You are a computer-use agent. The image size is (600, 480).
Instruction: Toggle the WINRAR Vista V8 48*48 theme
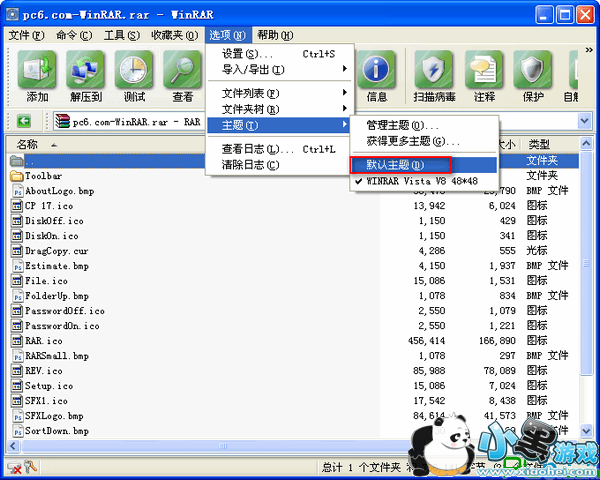[x=423, y=181]
